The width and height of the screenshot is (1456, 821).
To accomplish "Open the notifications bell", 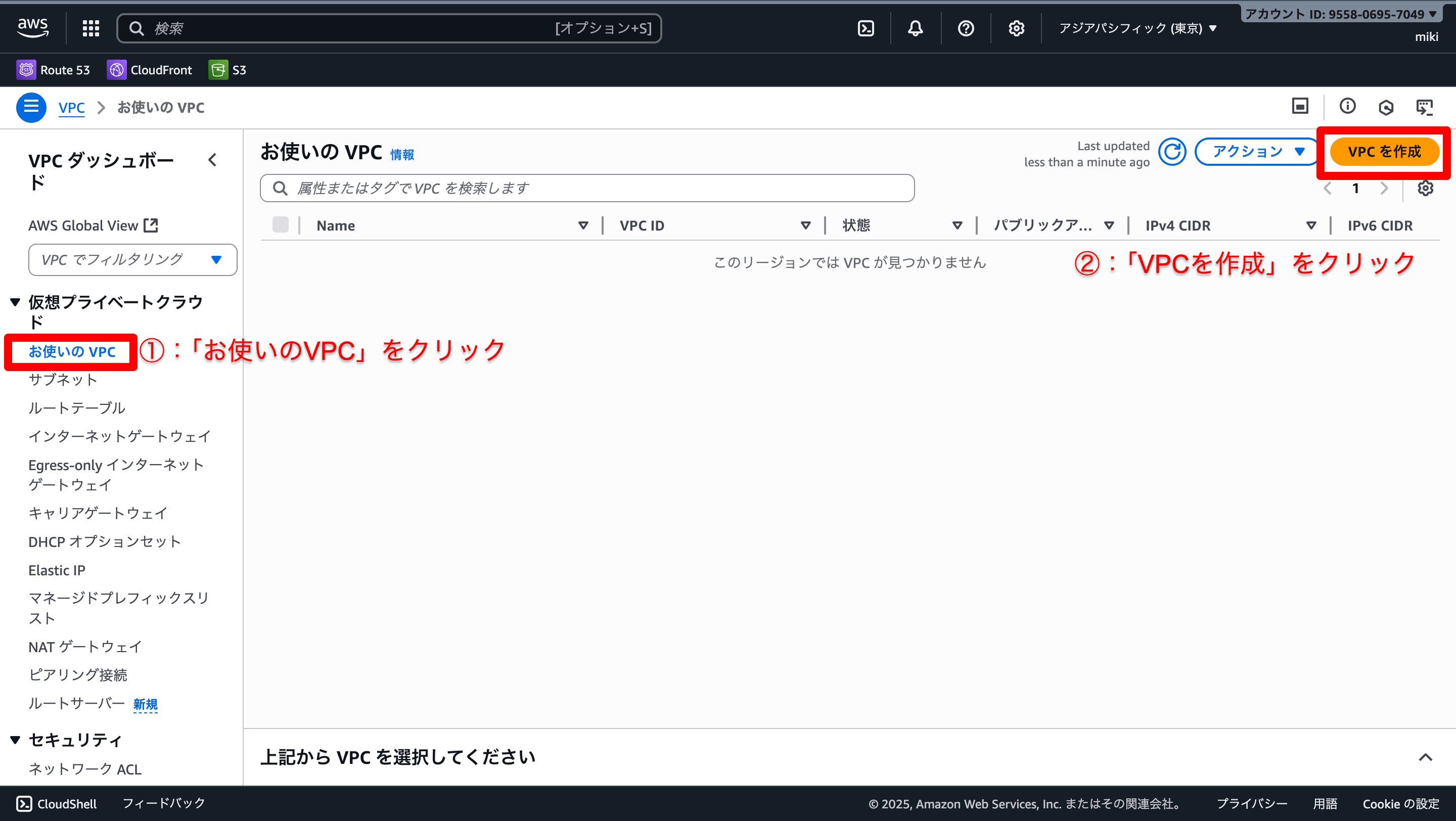I will [915, 28].
